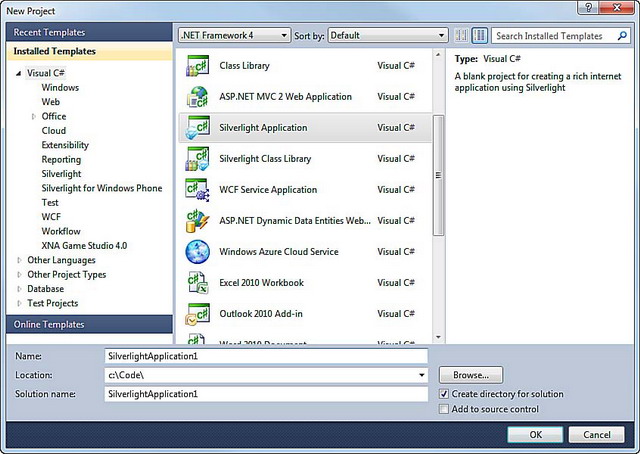
Task: Select Windows under Visual C#
Action: pyautogui.click(x=60, y=87)
